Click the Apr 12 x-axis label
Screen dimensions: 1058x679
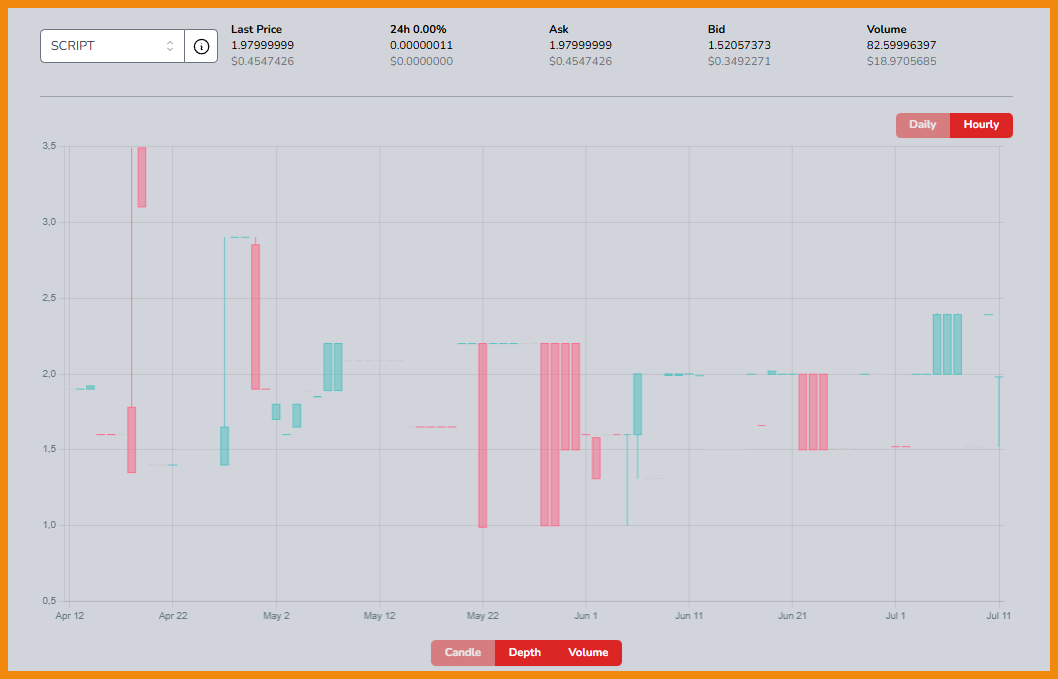(x=69, y=616)
